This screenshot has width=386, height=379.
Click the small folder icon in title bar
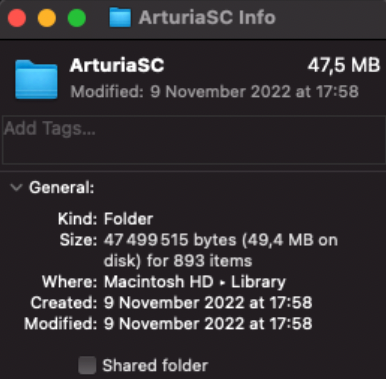tap(120, 18)
